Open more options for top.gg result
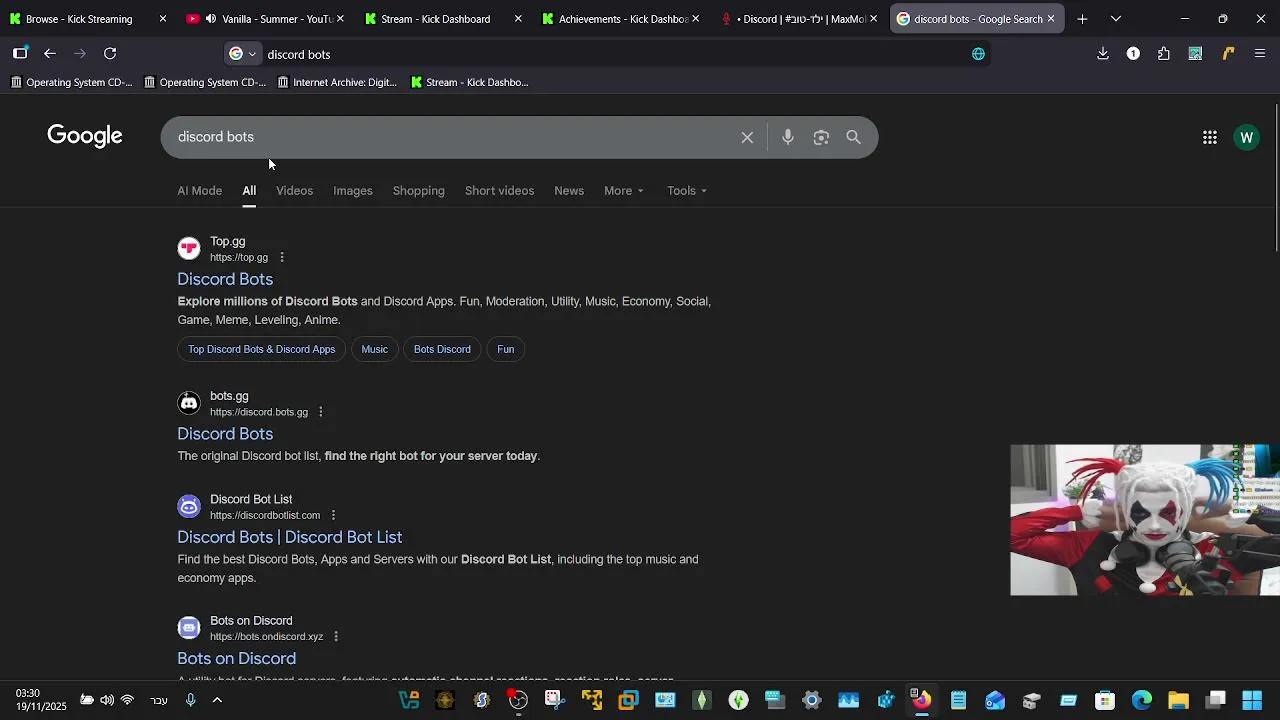 pos(281,258)
